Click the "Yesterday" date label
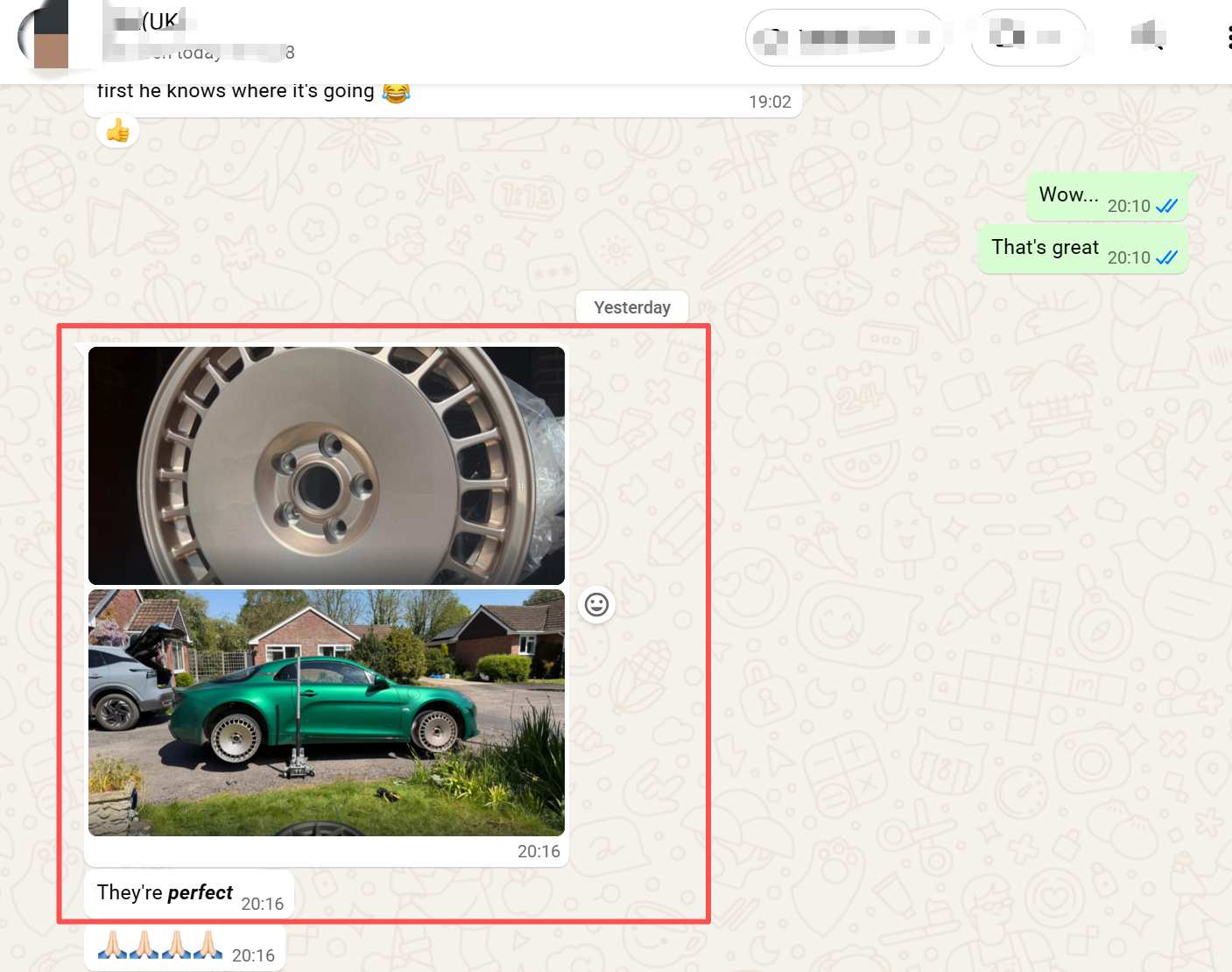Viewport: 1232px width, 972px height. (632, 307)
